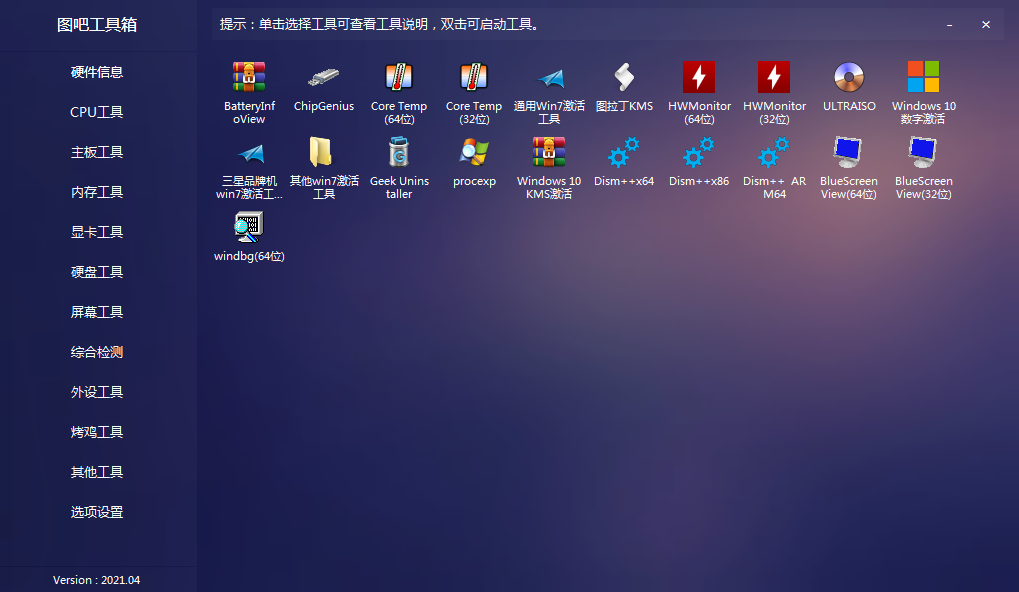1019x592 pixels.
Task: Select the 硬件信息 sidebar entry
Action: [96, 72]
